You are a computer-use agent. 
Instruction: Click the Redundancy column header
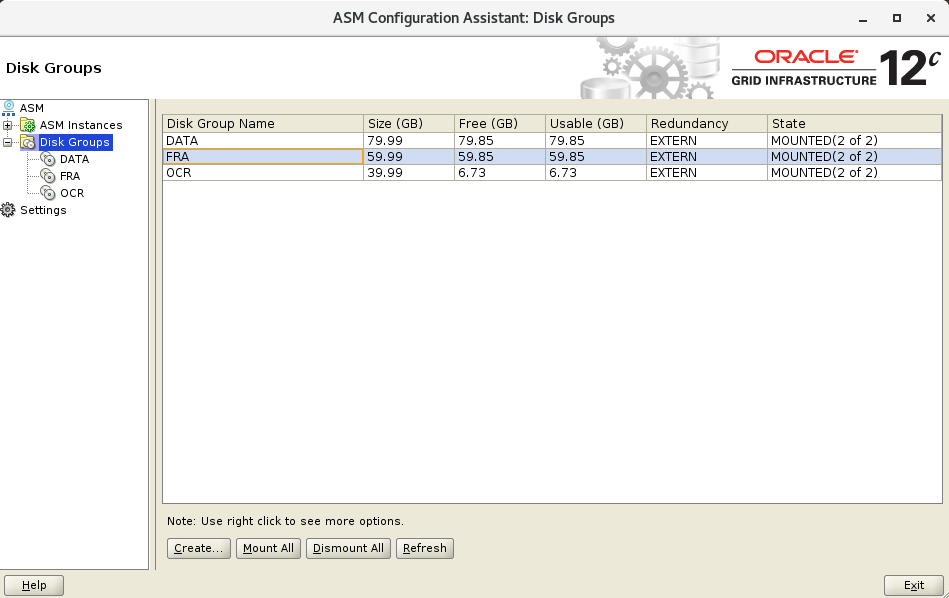tap(706, 124)
